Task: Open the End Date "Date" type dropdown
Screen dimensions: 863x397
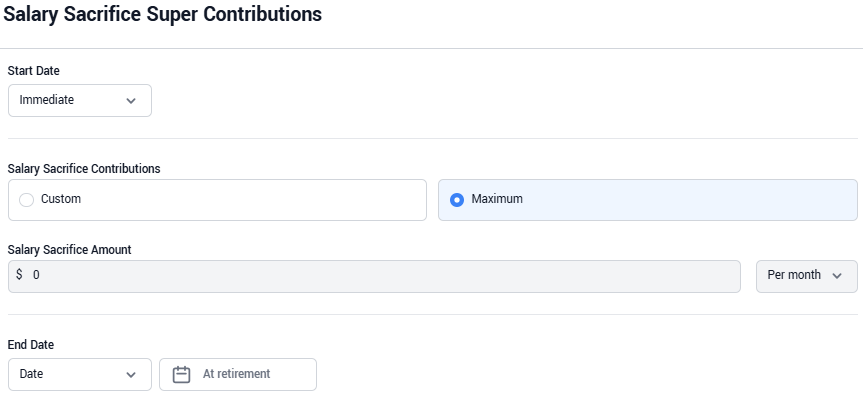Action: pyautogui.click(x=80, y=374)
